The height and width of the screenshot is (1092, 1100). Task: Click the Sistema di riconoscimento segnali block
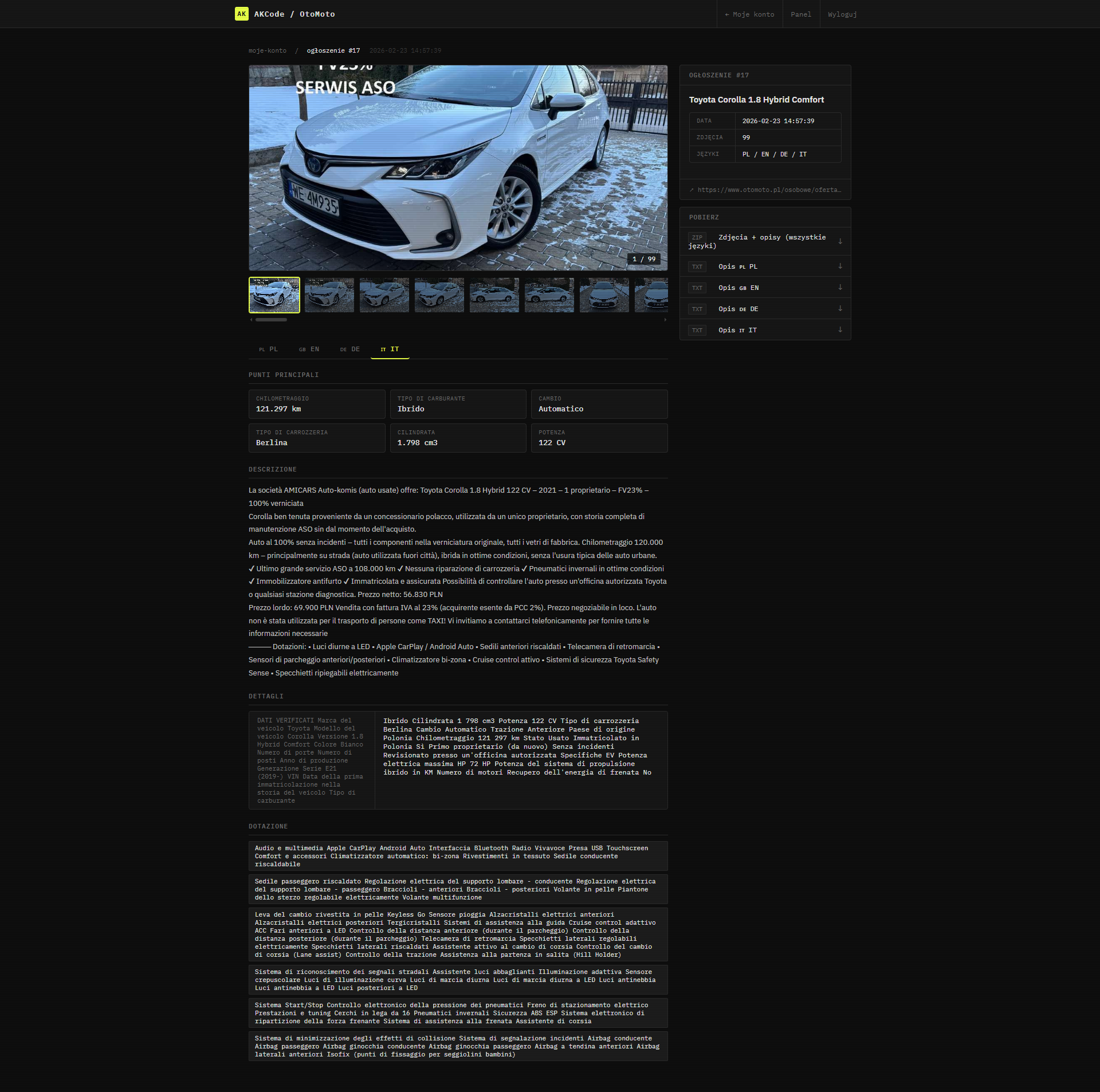458,980
